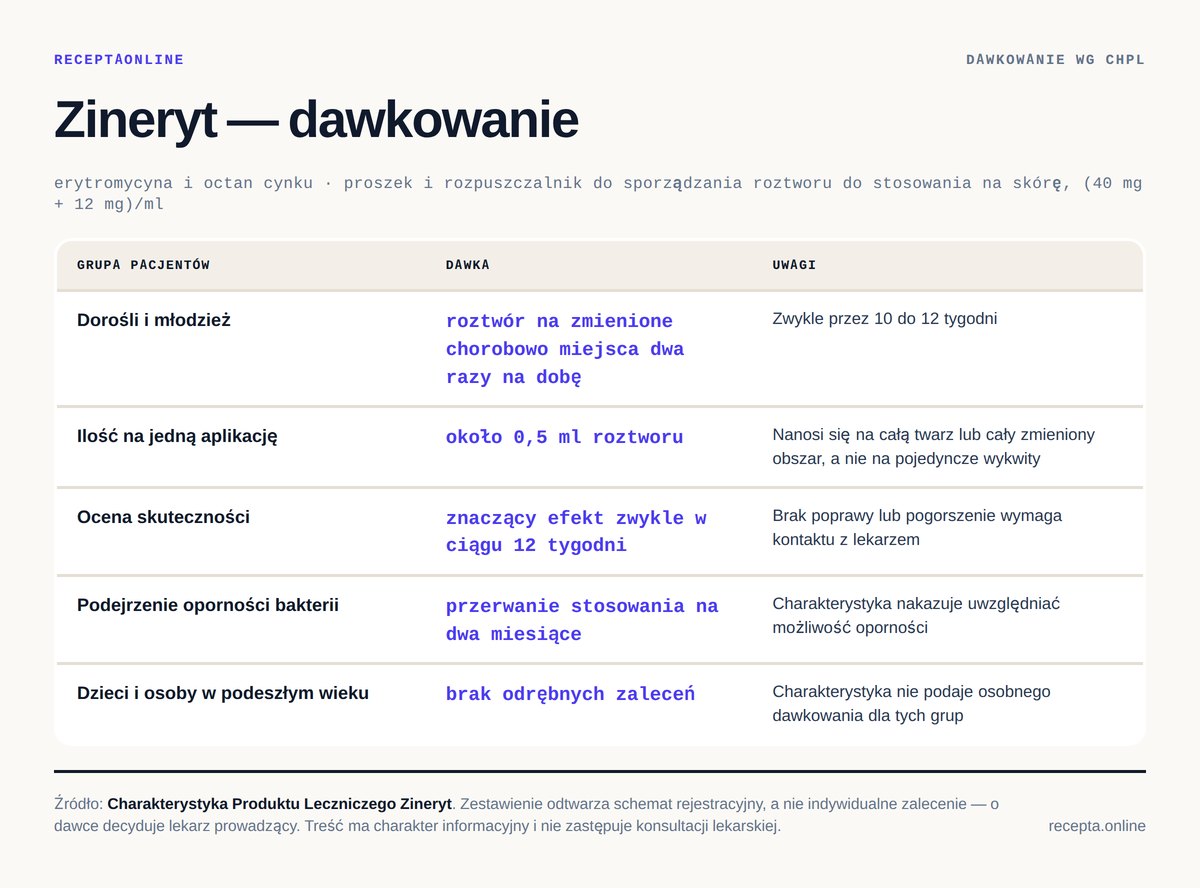Click 'Zwykle przez 10 do 12 tygodni'
The height and width of the screenshot is (888, 1200).
point(885,319)
